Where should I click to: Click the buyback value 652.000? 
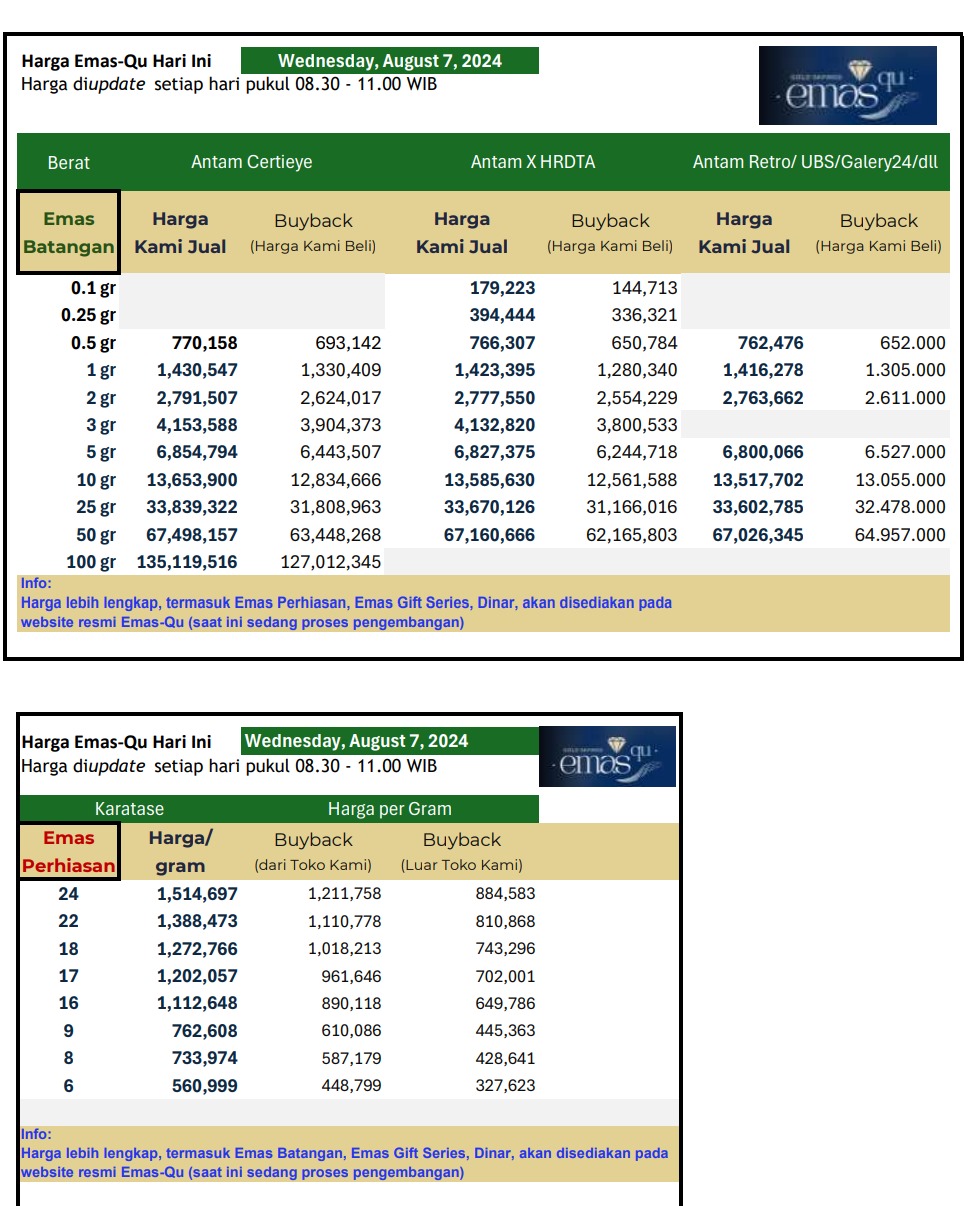point(912,343)
